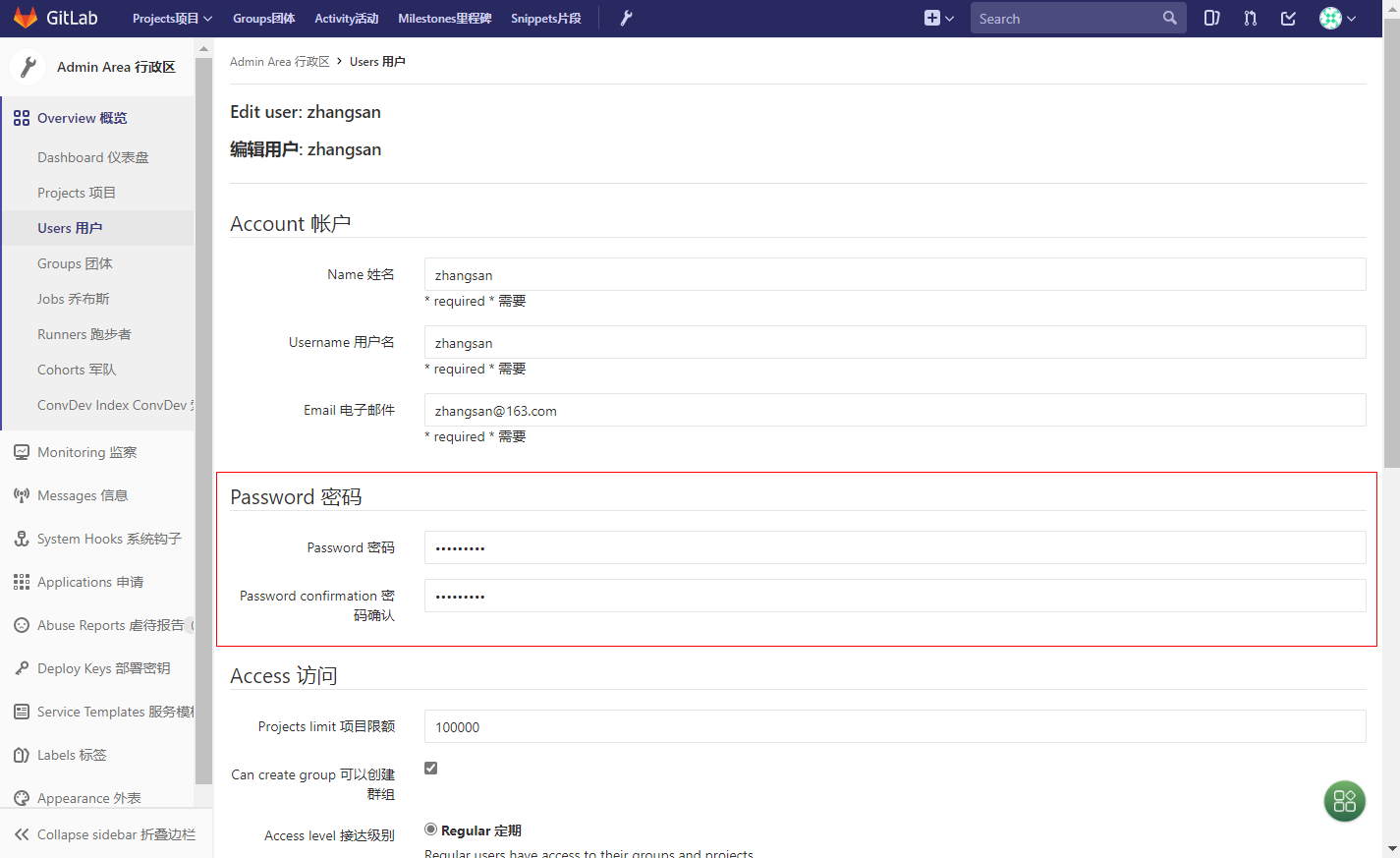
Task: Click Users breadcrumb link
Action: (x=377, y=61)
